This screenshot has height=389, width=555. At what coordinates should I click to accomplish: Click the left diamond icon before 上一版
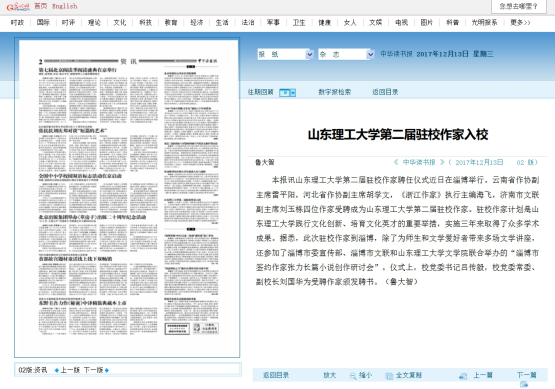57,370
